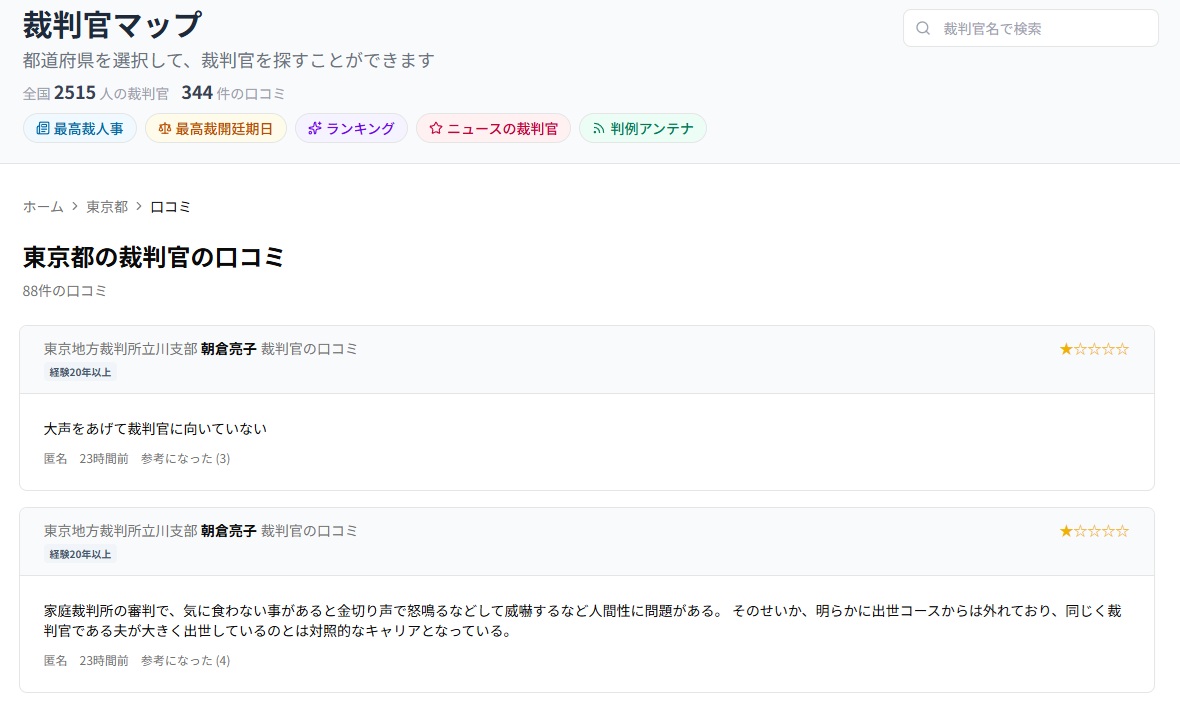Go to ホーム via breadcrumb
This screenshot has height=711, width=1180.
pyautogui.click(x=43, y=207)
